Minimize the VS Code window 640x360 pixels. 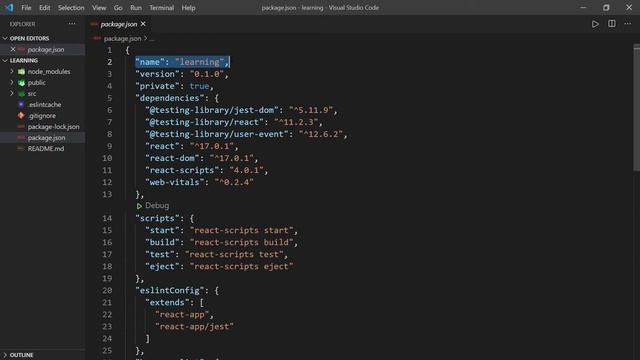(x=583, y=7)
